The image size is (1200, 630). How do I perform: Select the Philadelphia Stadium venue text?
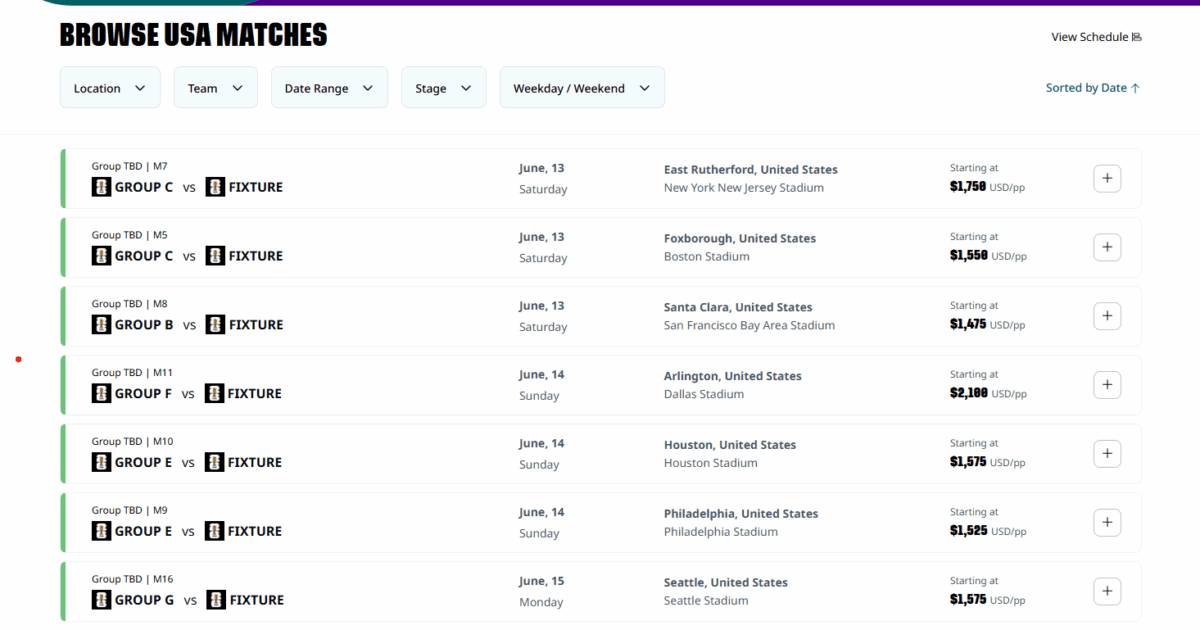(x=721, y=532)
